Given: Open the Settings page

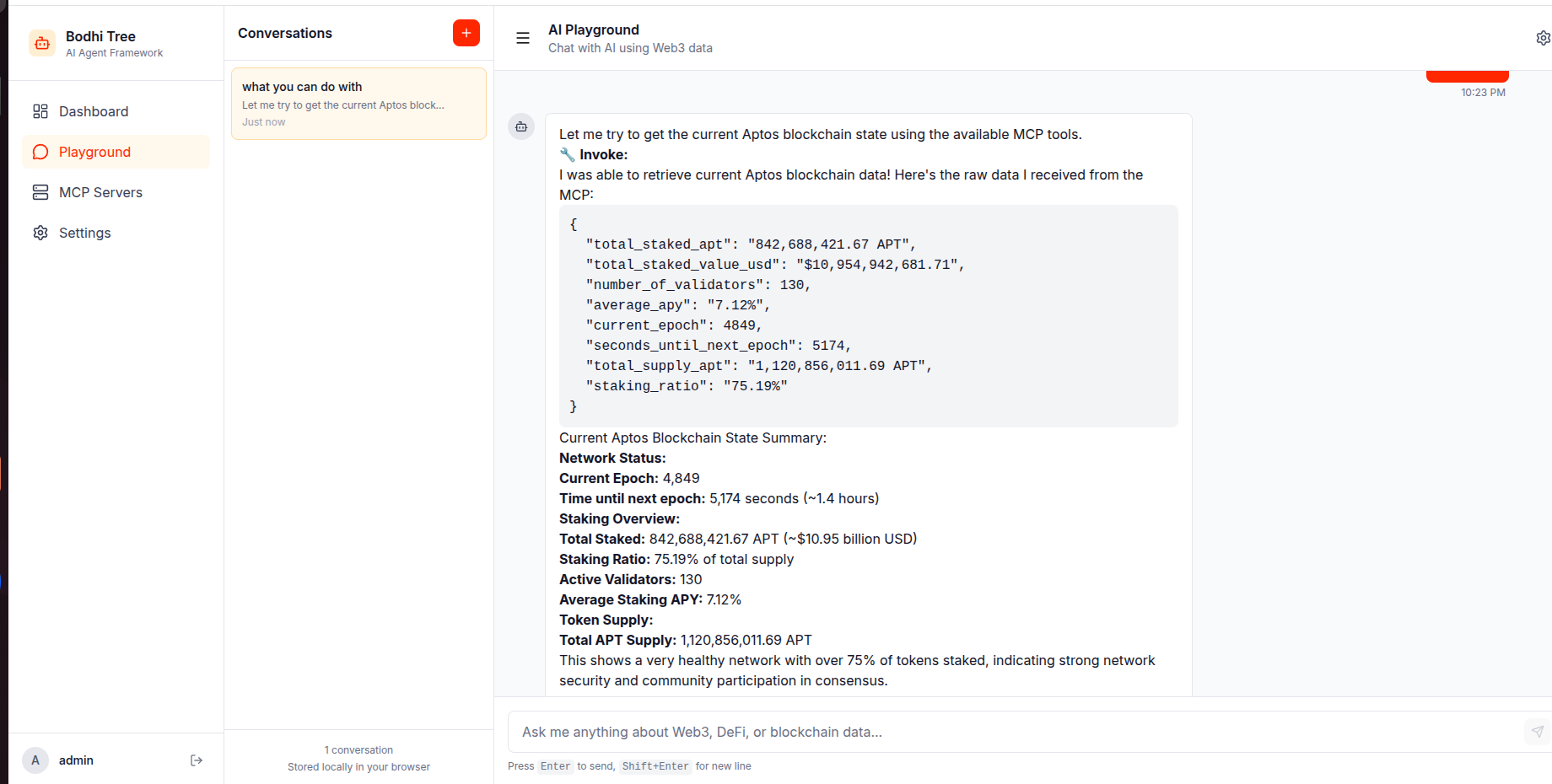Looking at the screenshot, I should coord(116,233).
